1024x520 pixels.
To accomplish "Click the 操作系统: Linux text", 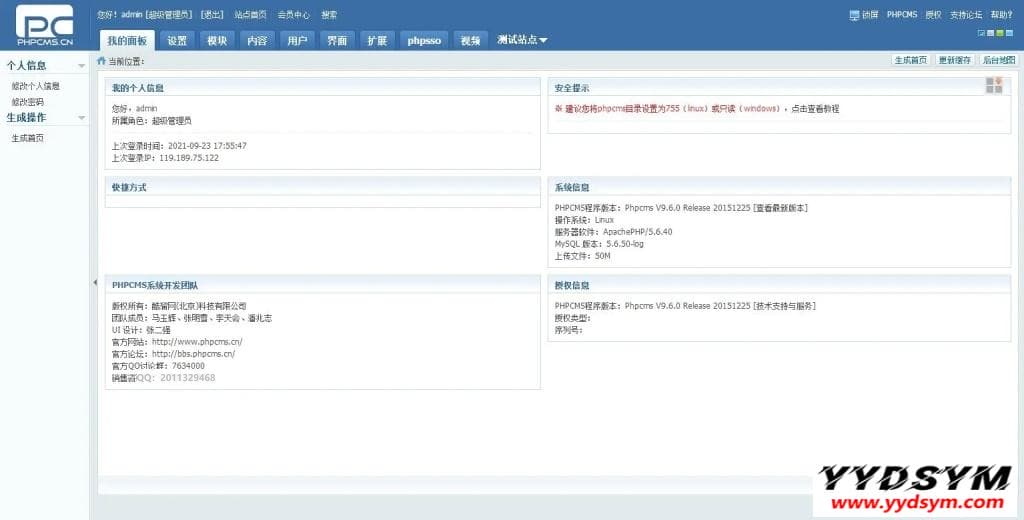I will [x=584, y=219].
